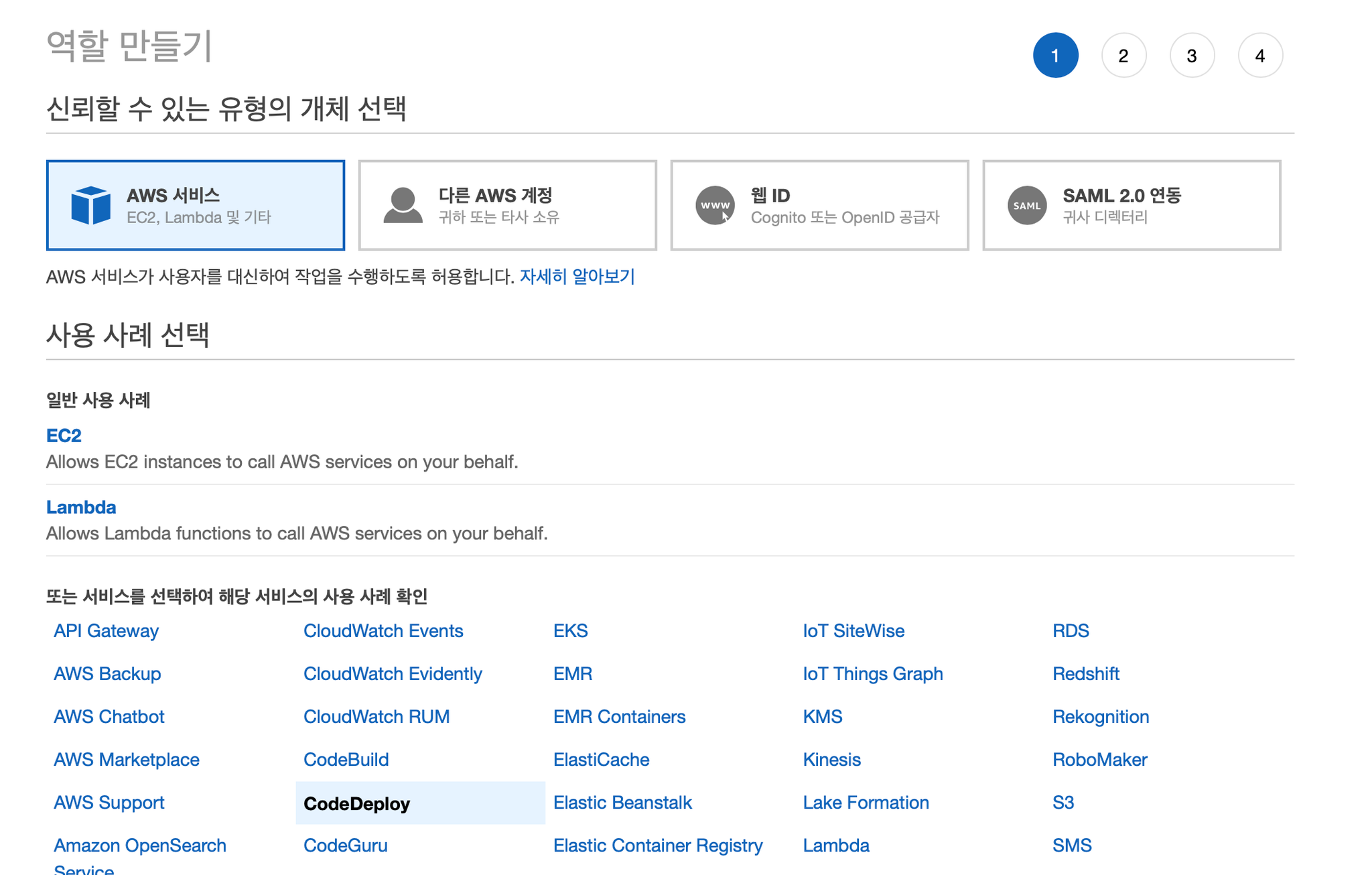
Task: Open Lambda in the service list column
Action: coord(836,846)
